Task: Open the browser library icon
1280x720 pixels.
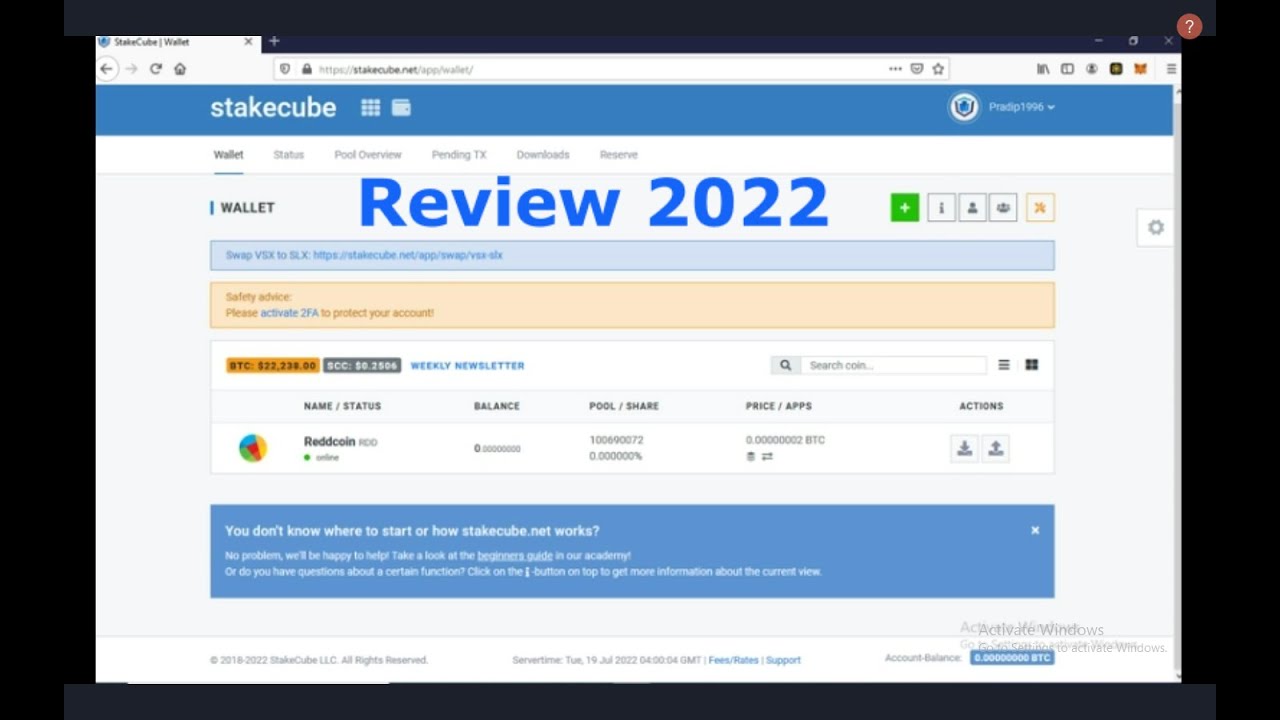Action: tap(1043, 69)
